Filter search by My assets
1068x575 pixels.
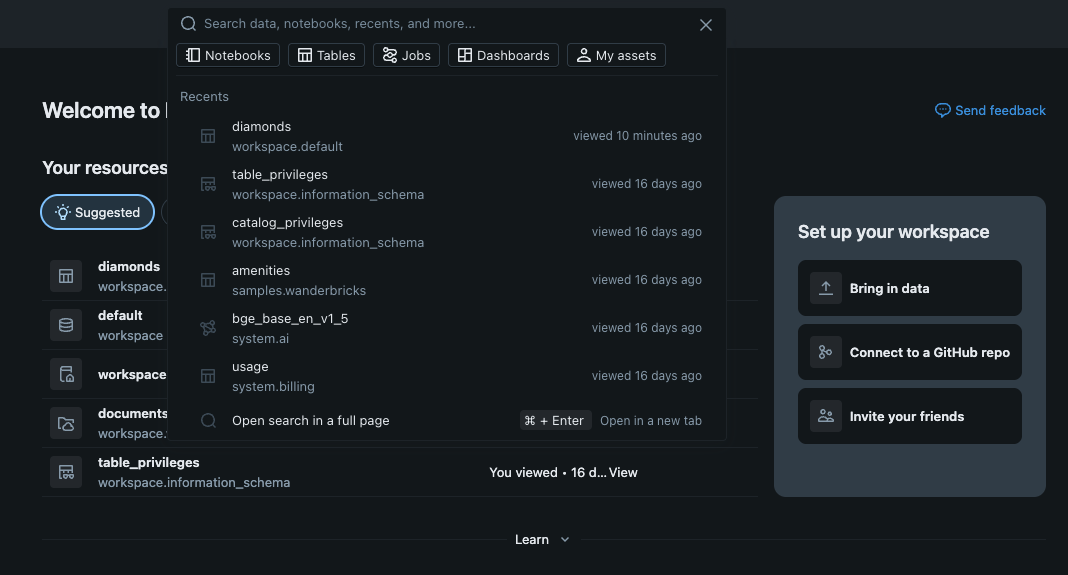(x=616, y=55)
